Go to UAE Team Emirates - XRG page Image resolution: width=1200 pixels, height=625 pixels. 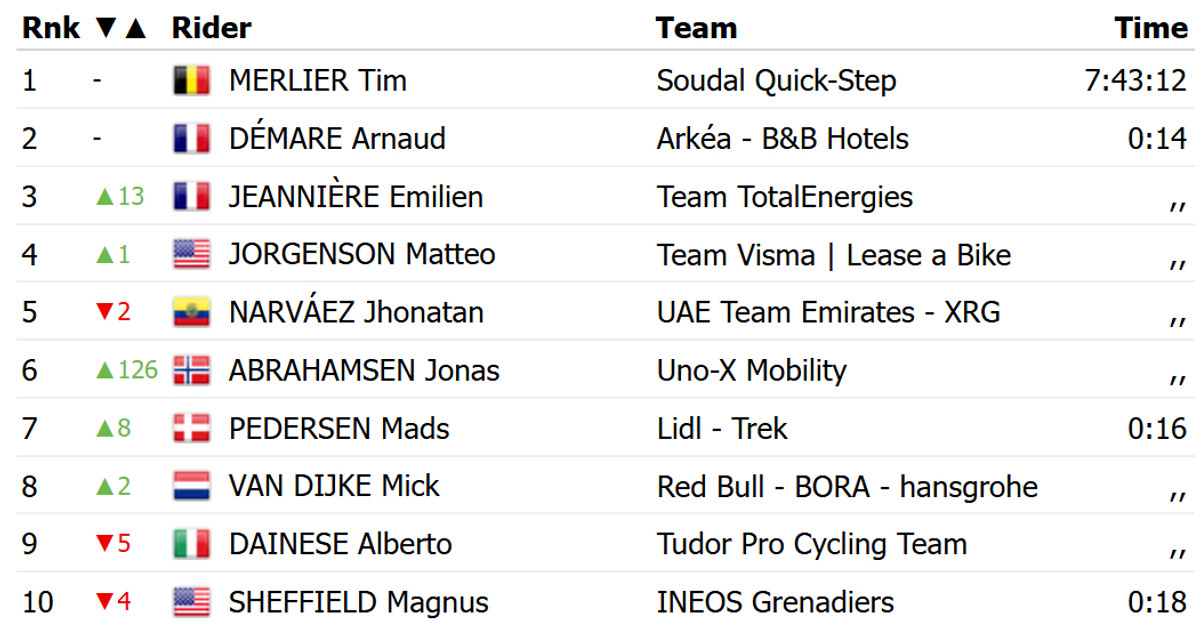coord(828,313)
